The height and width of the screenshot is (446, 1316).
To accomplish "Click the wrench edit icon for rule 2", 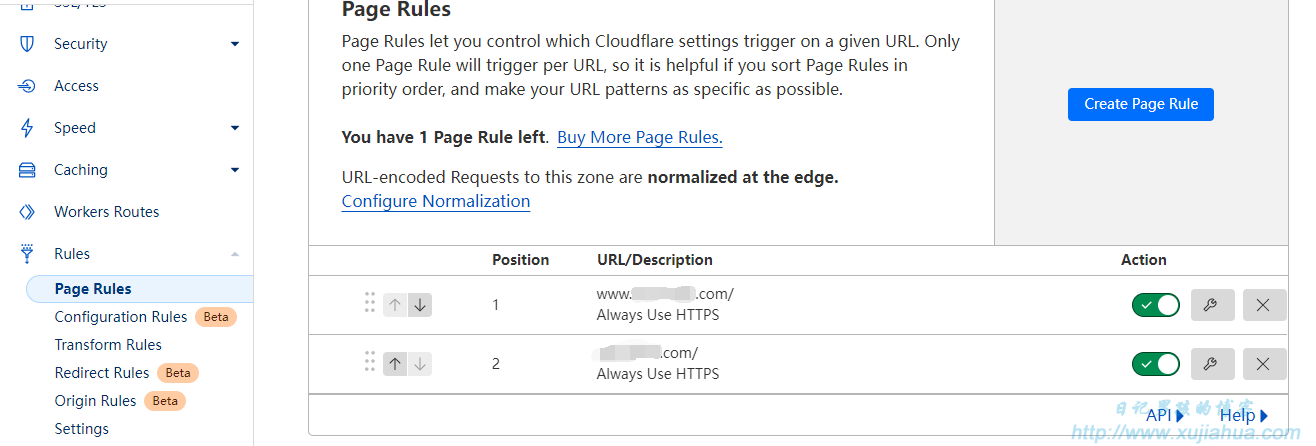I will point(1212,364).
